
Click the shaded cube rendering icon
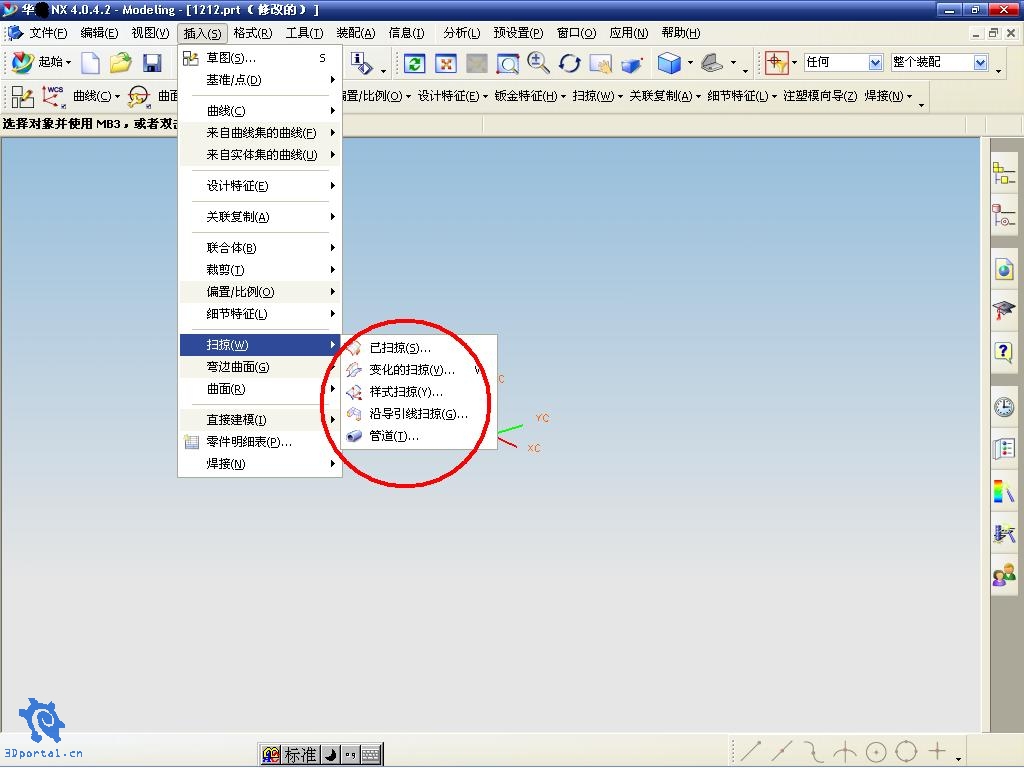click(x=669, y=63)
